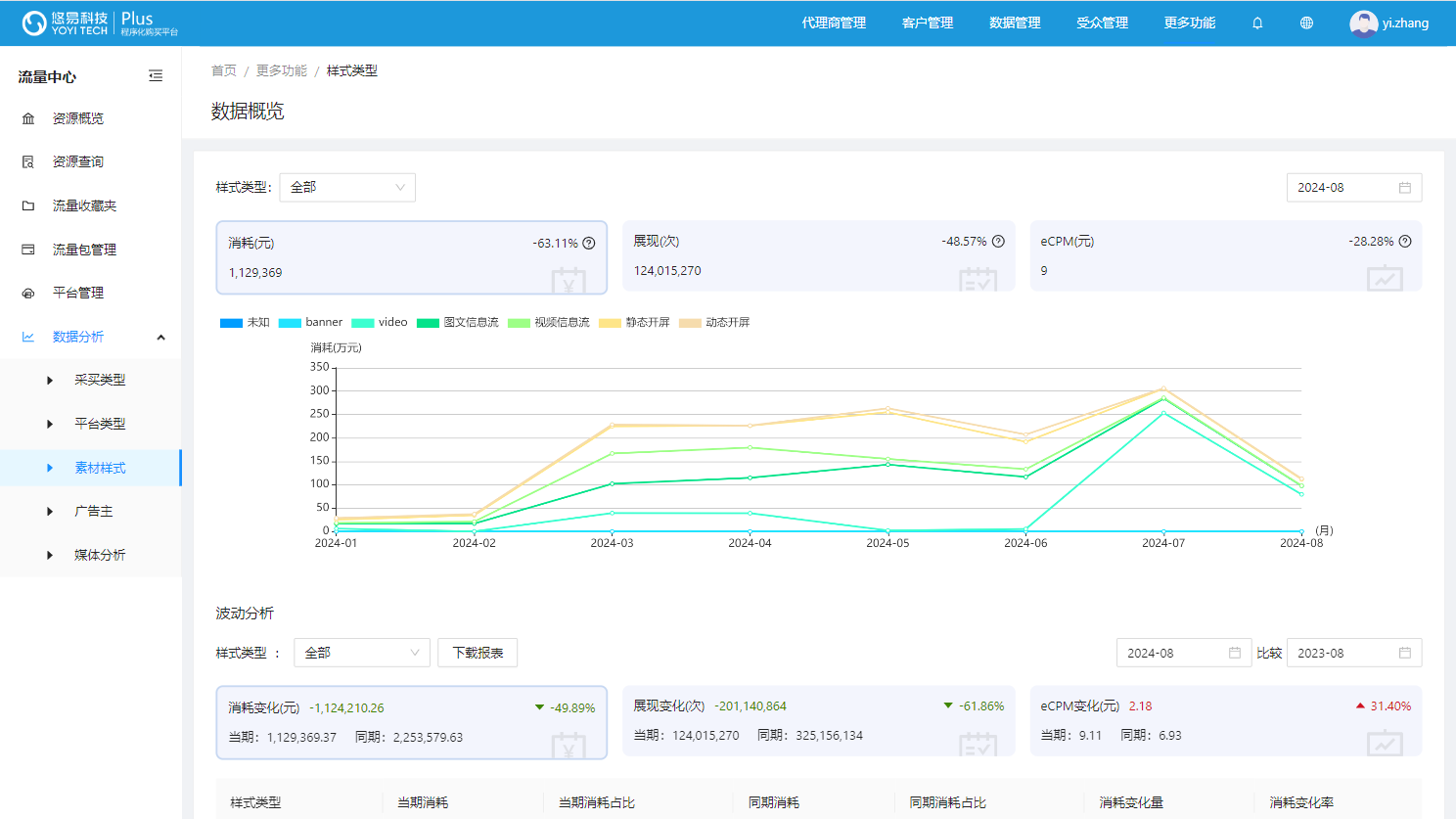The image size is (1456, 819).
Task: Open the notification bell
Action: point(1257,23)
